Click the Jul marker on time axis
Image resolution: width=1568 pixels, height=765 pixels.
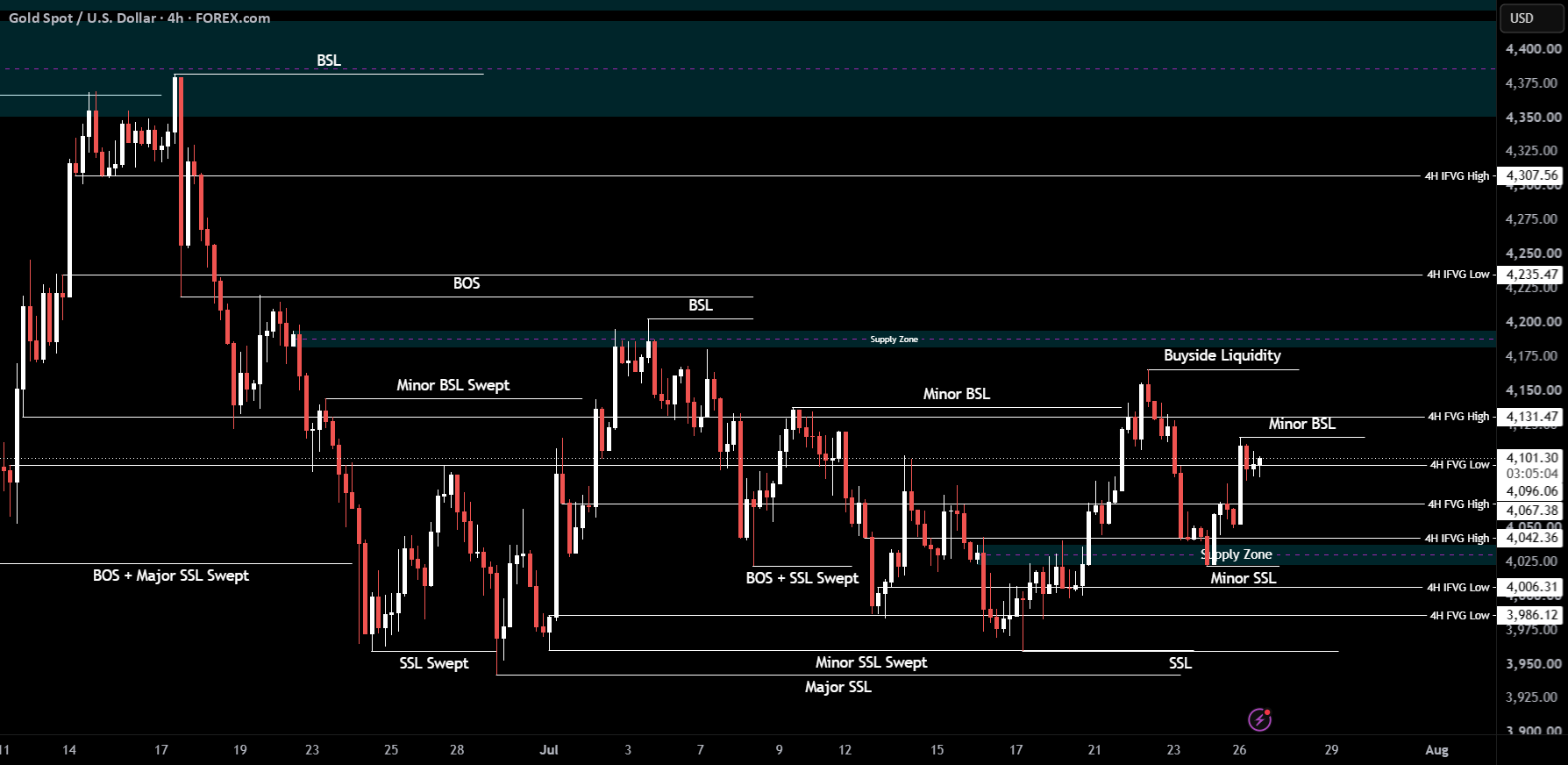pos(549,750)
